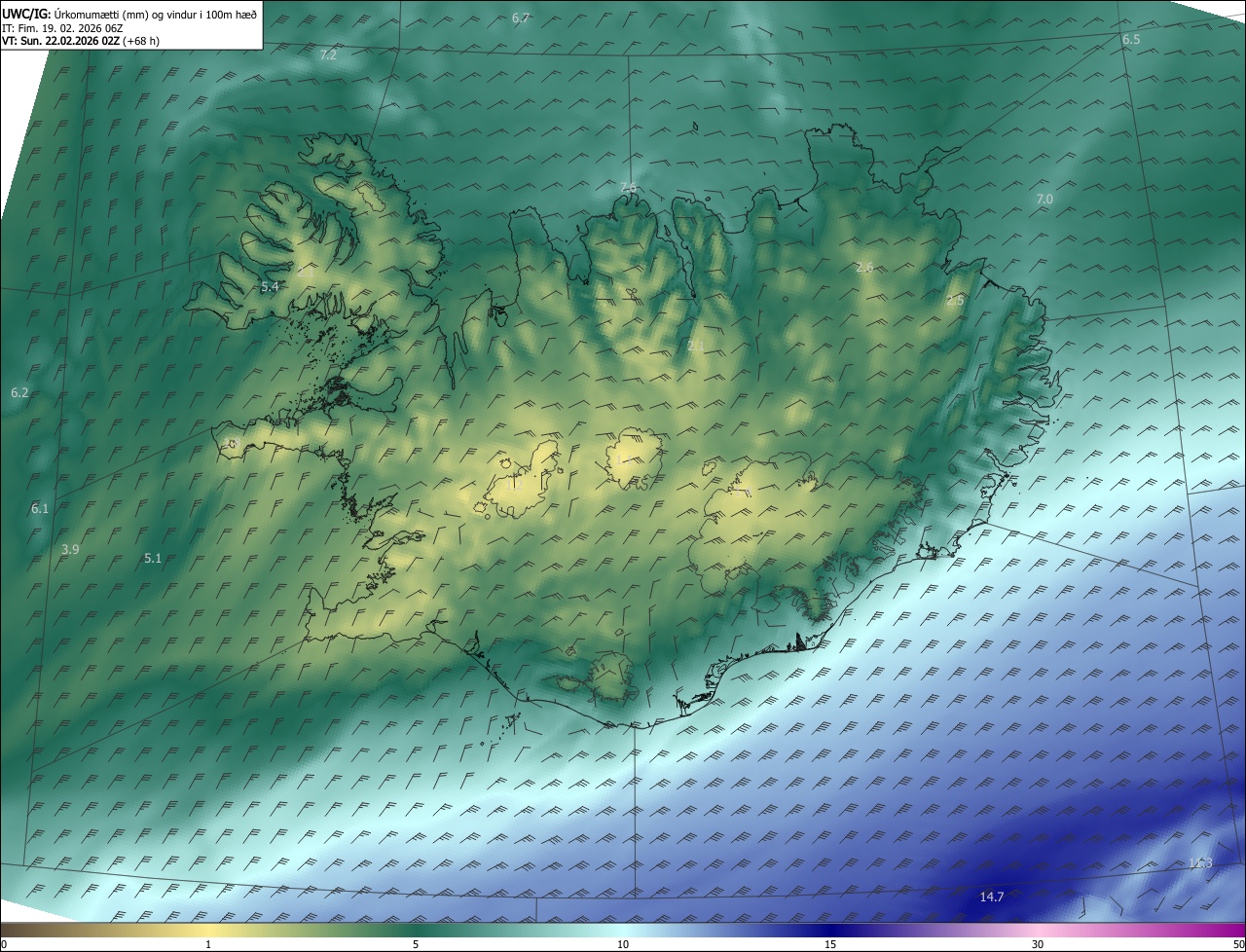The width and height of the screenshot is (1246, 952).
Task: Click the valid time 'VT: Sun. 22.02.2026 02Z (+68 h)'
Action: 81,41
